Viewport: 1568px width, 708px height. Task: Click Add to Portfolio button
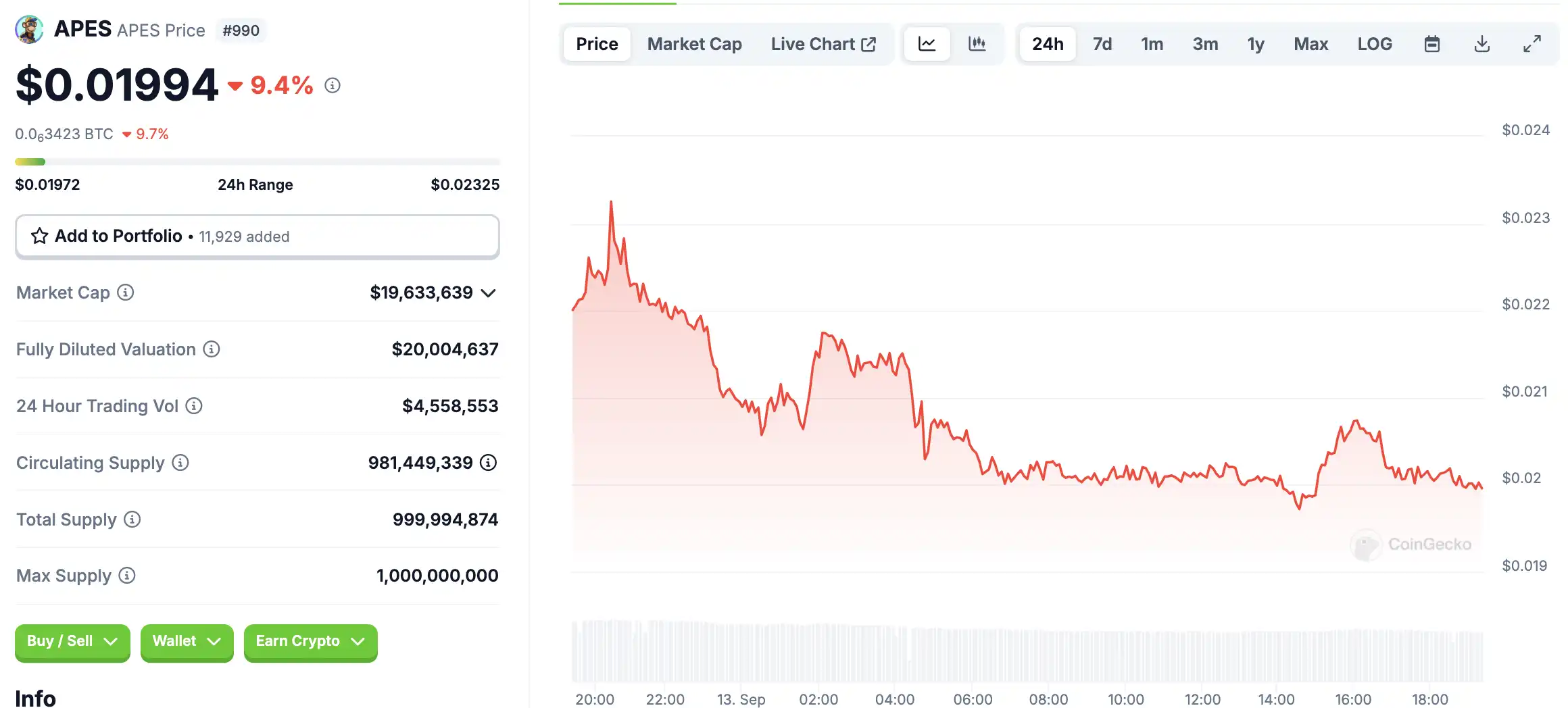pyautogui.click(x=257, y=236)
